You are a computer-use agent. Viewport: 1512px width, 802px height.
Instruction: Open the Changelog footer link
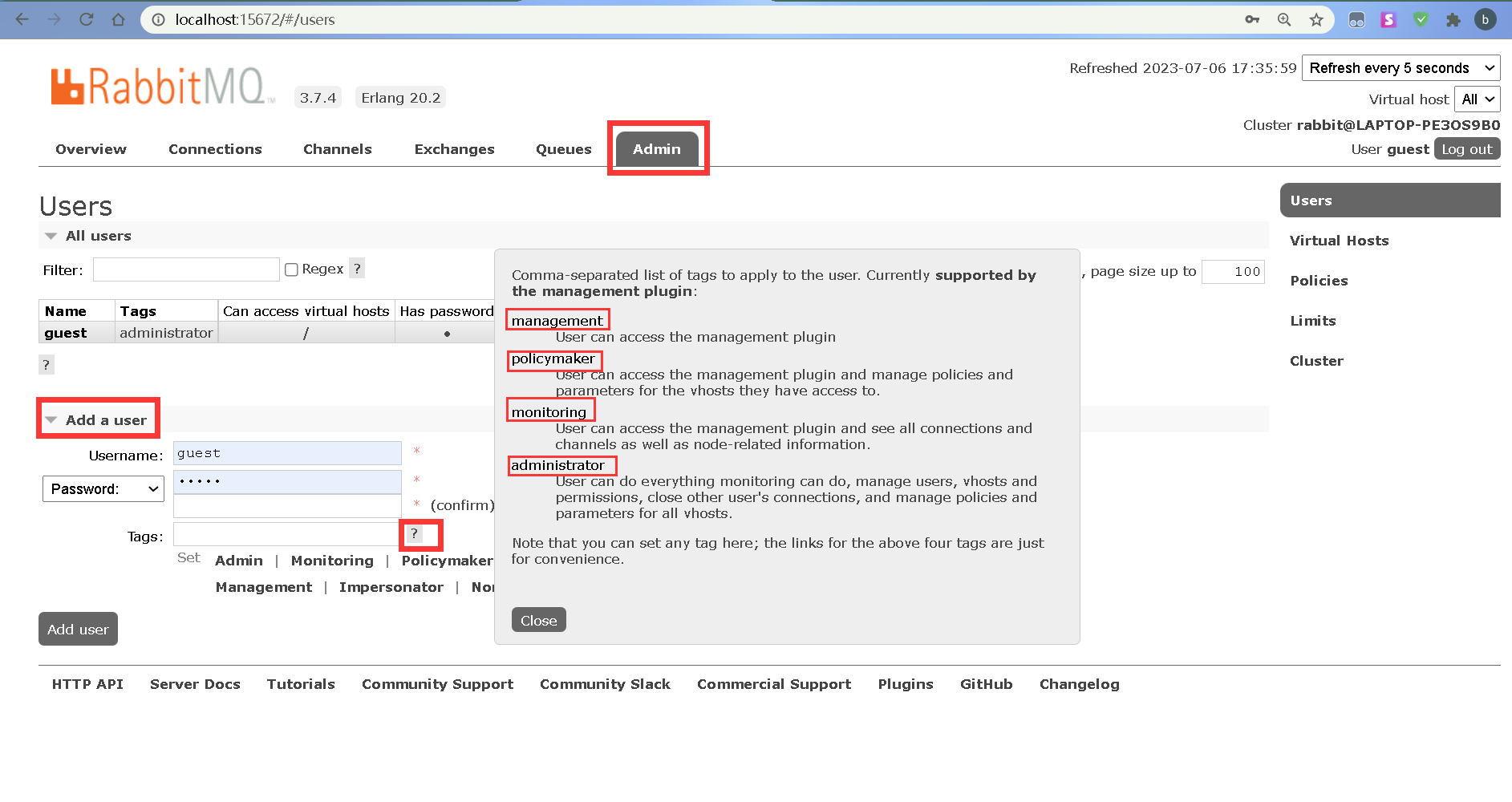pyautogui.click(x=1079, y=684)
